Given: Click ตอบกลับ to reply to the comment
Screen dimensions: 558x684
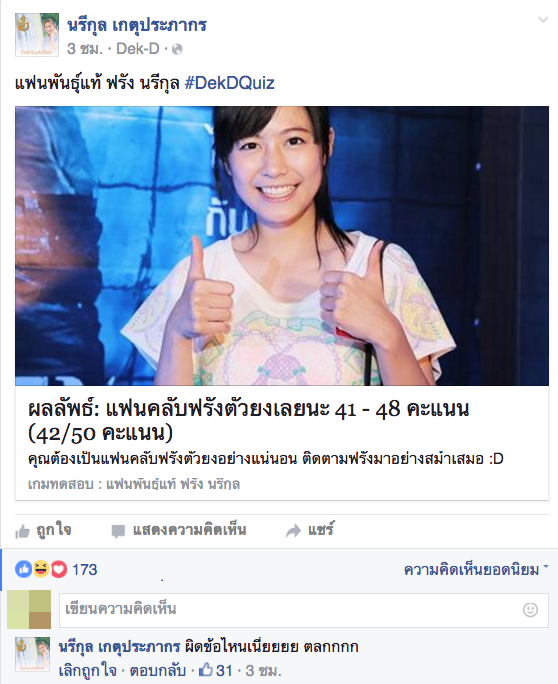Looking at the screenshot, I should pyautogui.click(x=158, y=670).
